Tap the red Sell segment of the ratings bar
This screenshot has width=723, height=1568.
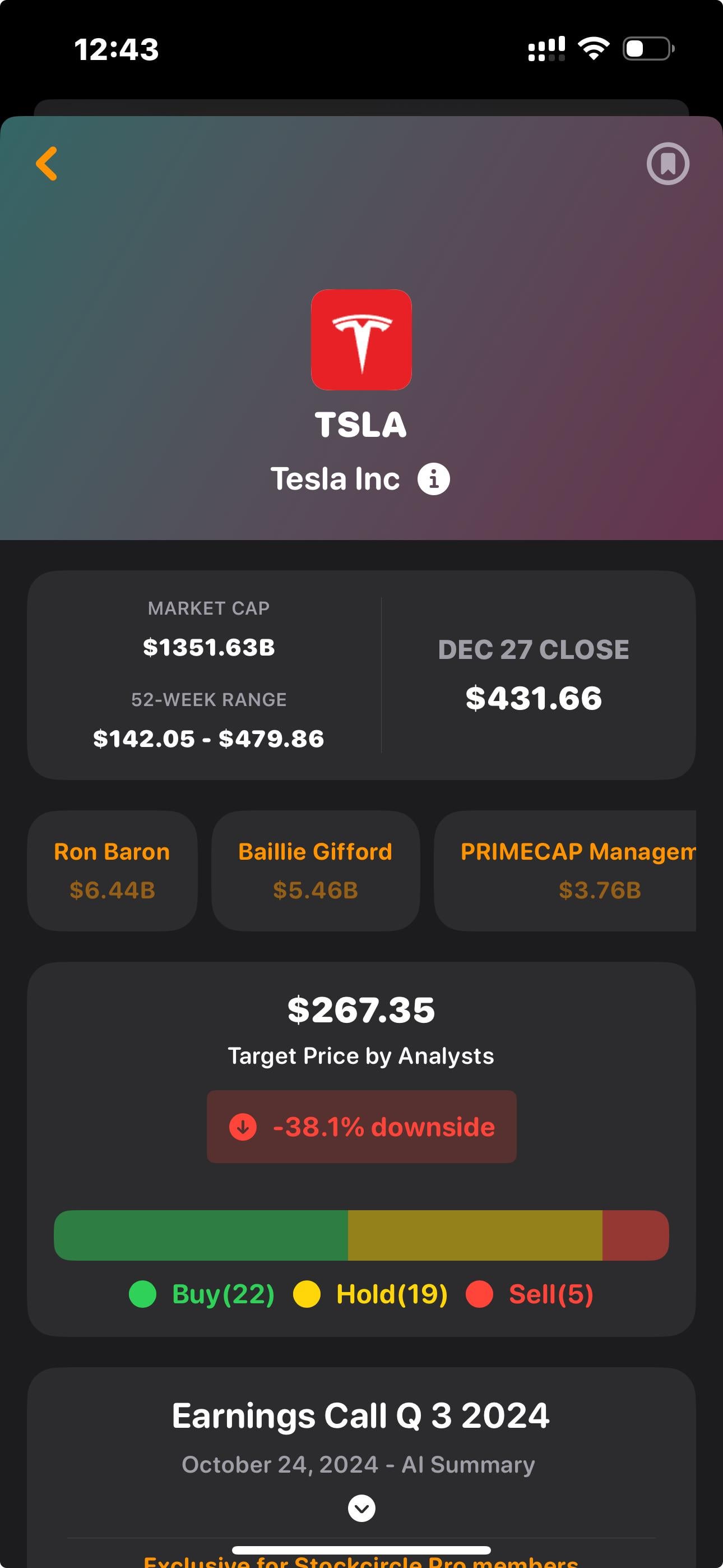click(x=636, y=1235)
